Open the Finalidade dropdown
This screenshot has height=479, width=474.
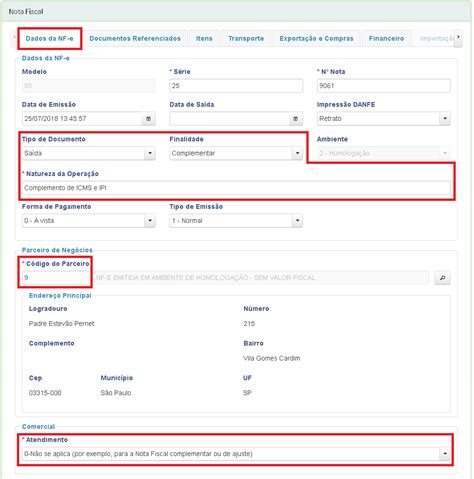[x=297, y=153]
